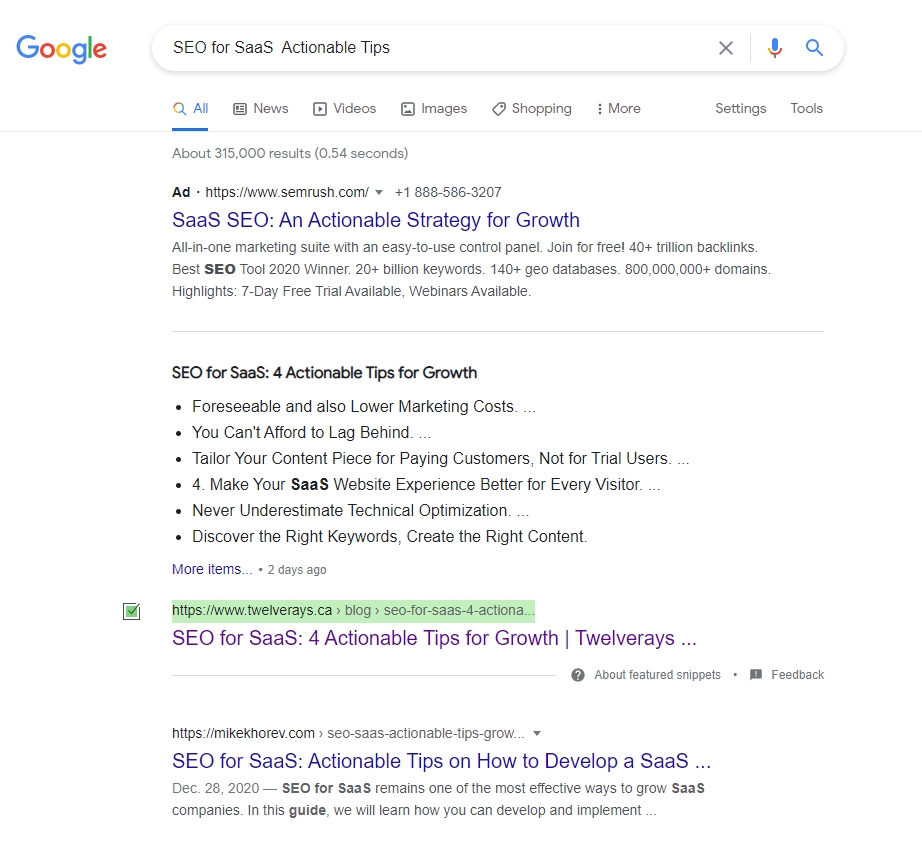Open the SaaS SEO Actionable Strategy ad link
This screenshot has width=922, height=842.
(376, 220)
